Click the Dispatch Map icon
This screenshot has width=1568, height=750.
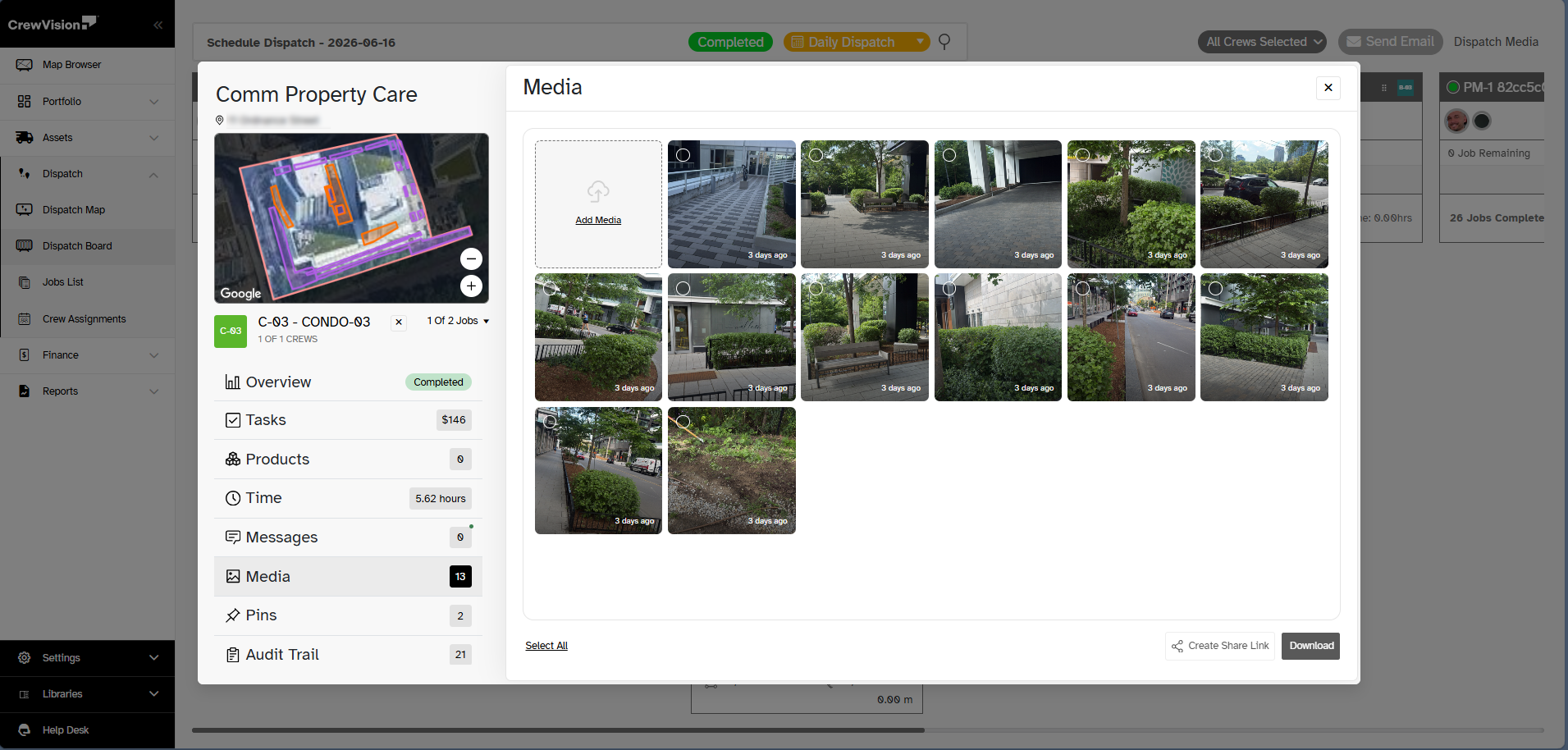point(25,210)
